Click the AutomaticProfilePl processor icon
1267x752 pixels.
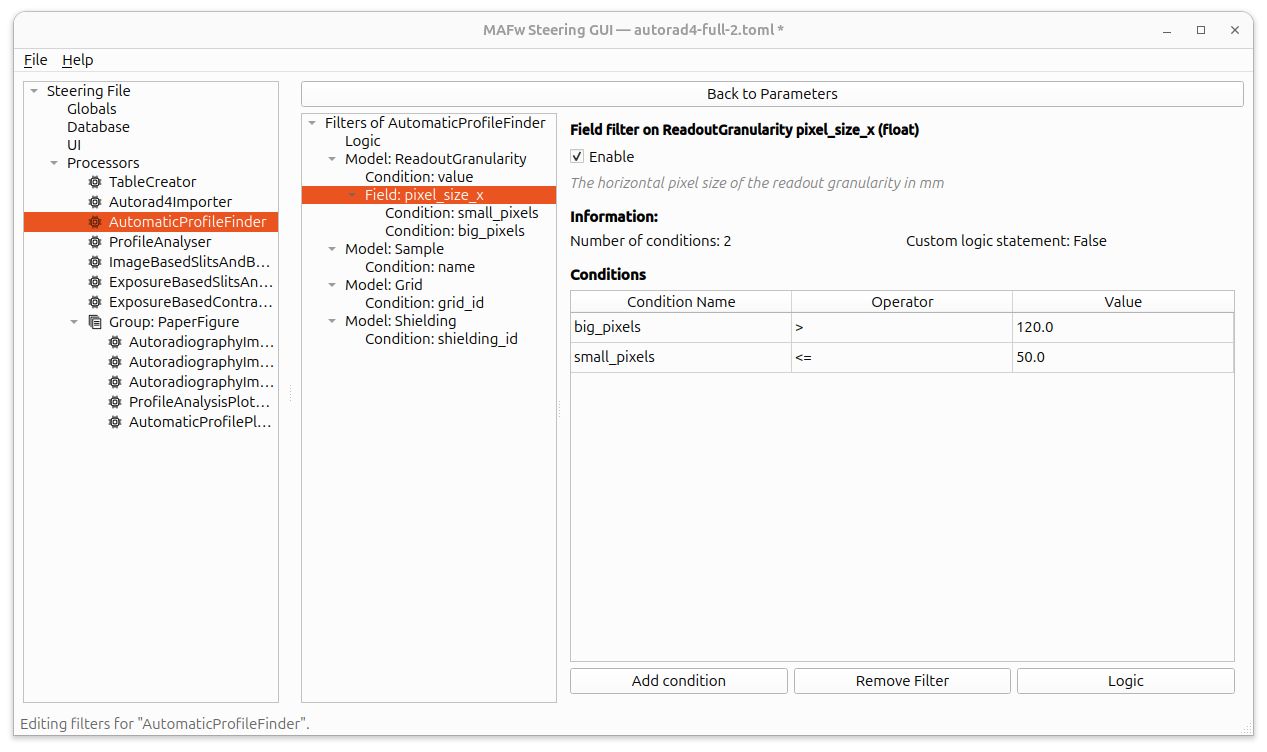[x=113, y=421]
